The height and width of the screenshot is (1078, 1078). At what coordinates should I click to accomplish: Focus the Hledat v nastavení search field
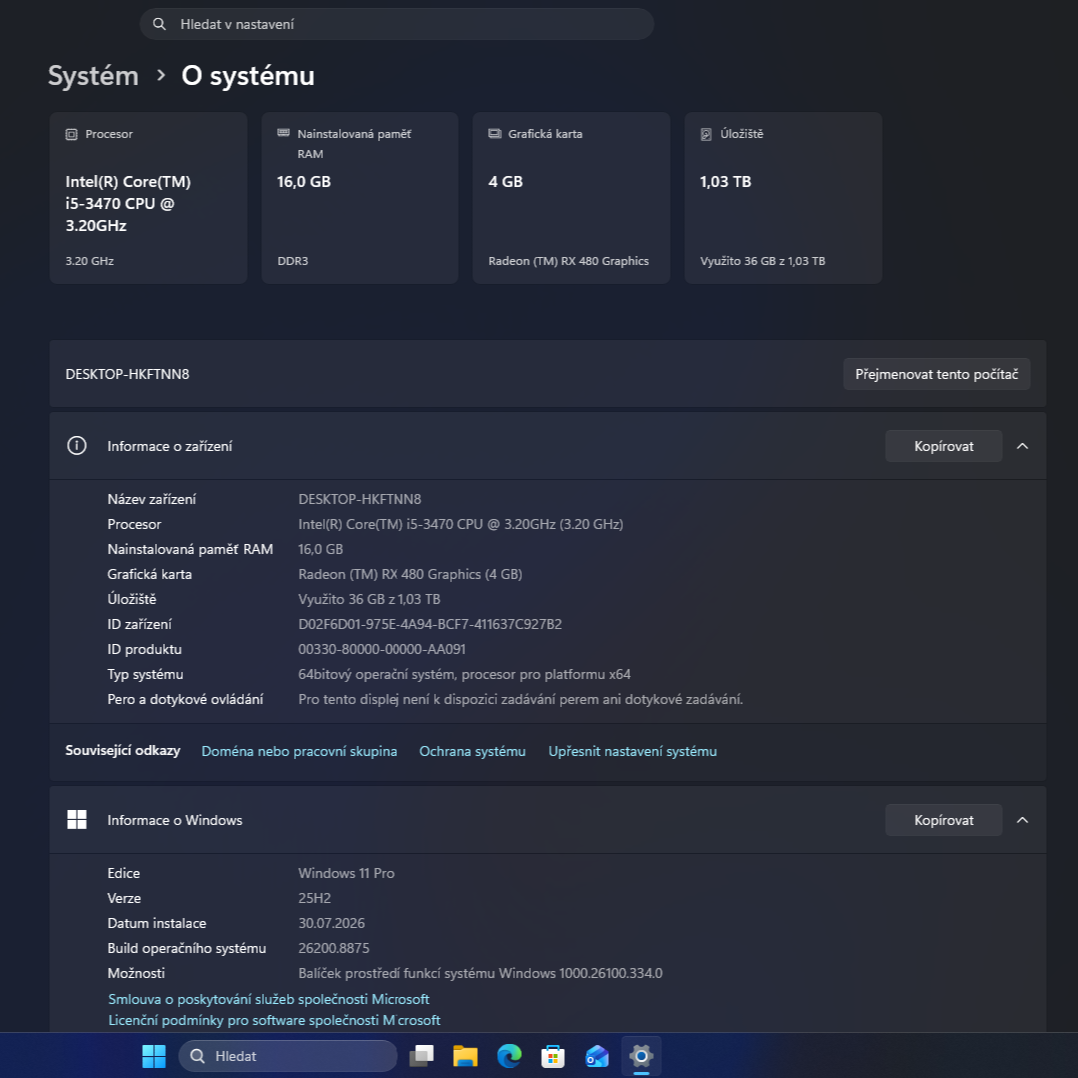click(397, 24)
